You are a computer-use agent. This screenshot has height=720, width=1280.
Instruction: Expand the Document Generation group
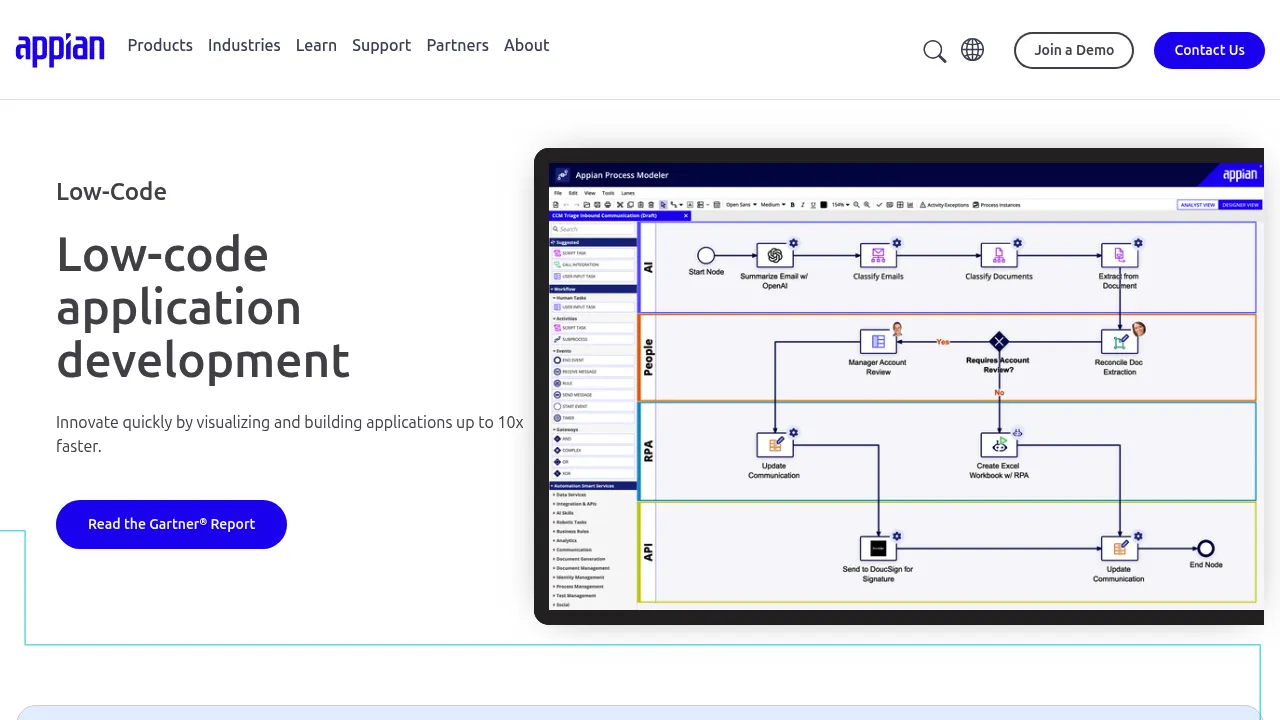tap(577, 559)
